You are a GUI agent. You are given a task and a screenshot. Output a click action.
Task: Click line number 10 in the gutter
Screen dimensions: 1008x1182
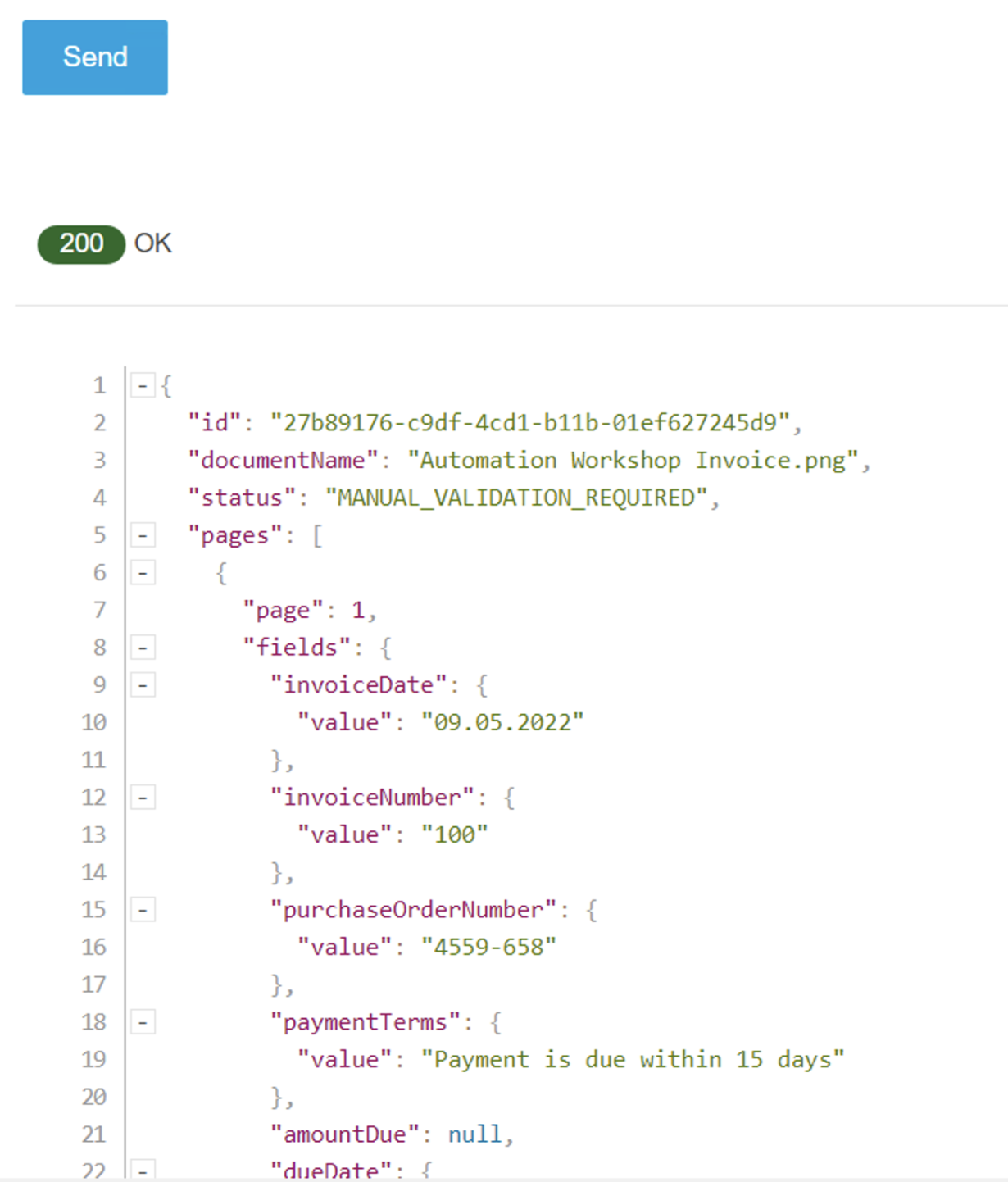pos(94,722)
